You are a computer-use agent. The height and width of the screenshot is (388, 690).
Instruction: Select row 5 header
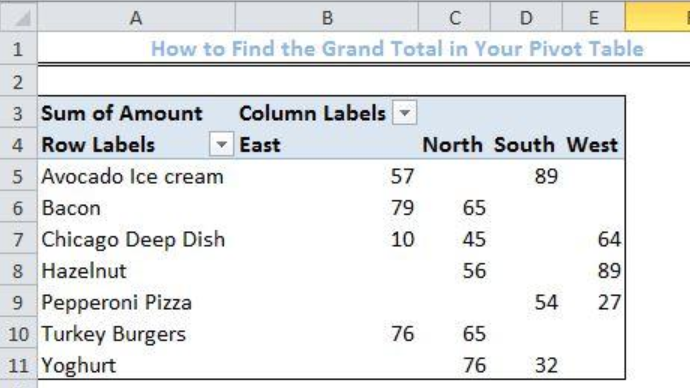[x=18, y=176]
